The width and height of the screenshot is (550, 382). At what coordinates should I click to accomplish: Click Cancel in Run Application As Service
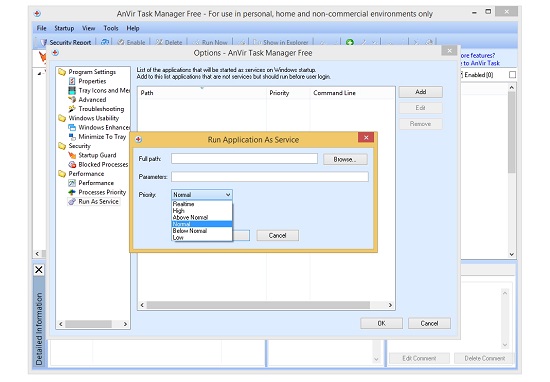[x=277, y=235]
